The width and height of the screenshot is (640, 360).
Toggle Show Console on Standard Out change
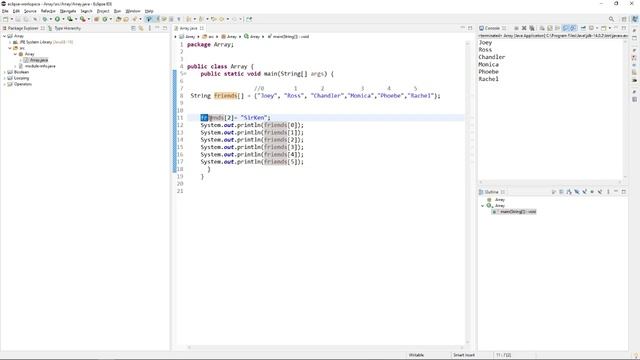pyautogui.click(x=565, y=28)
